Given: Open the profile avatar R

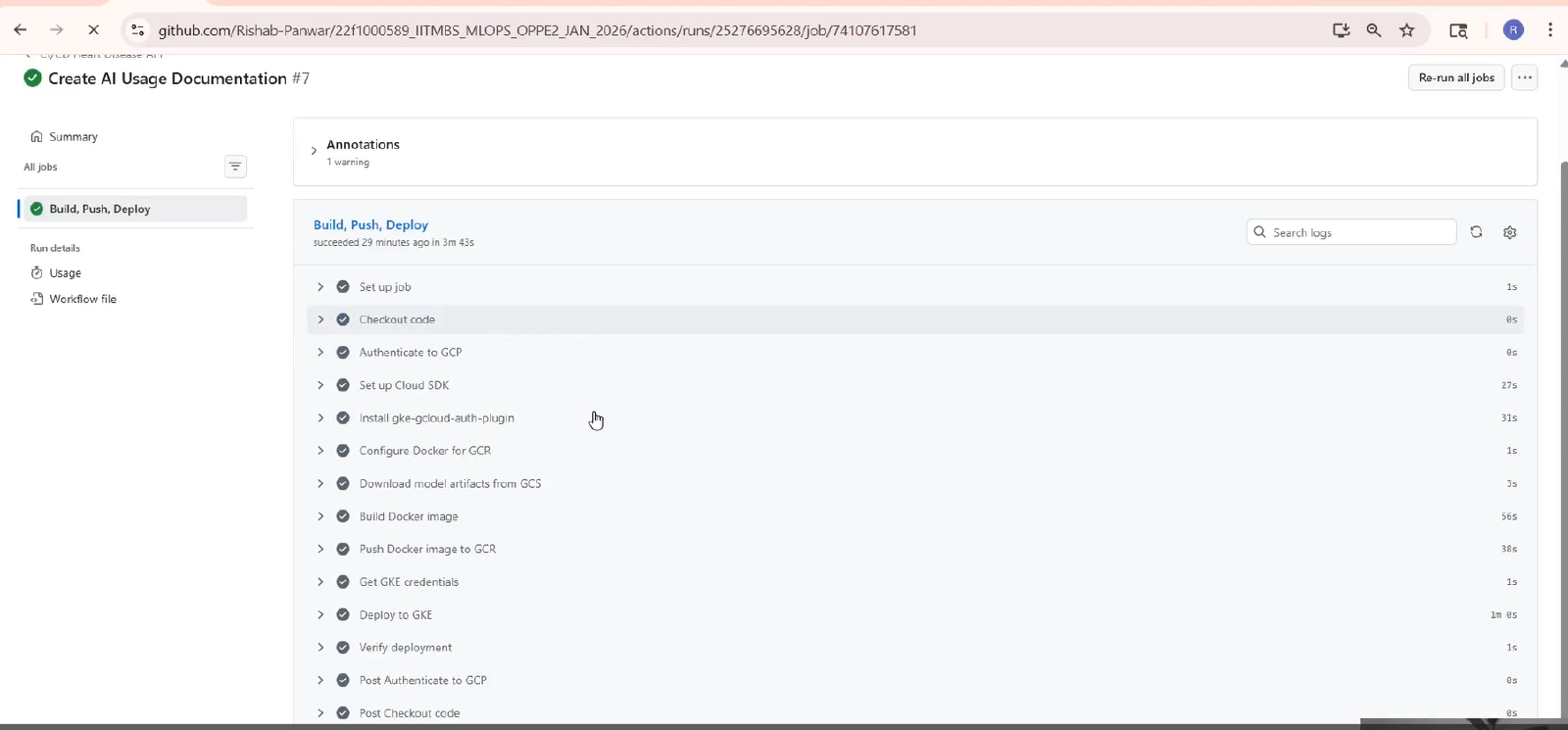Looking at the screenshot, I should point(1513,30).
